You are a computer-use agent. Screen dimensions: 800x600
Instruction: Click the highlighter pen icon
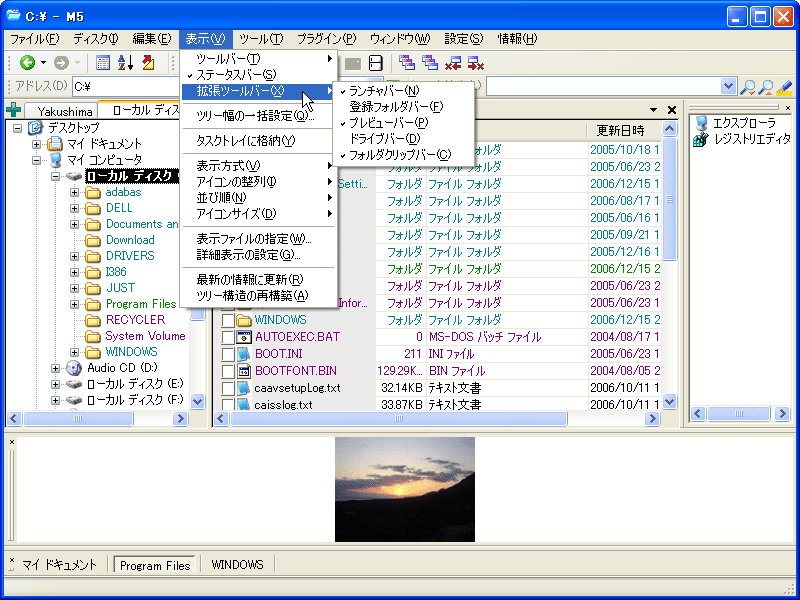784,87
